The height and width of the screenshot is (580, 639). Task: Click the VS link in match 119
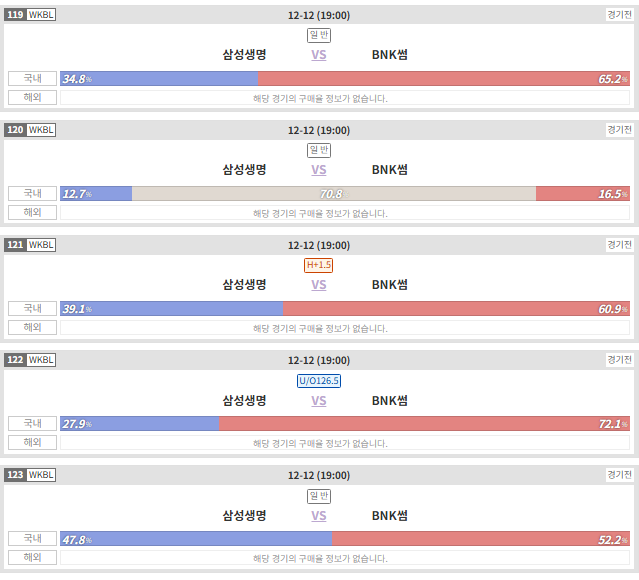tap(319, 55)
